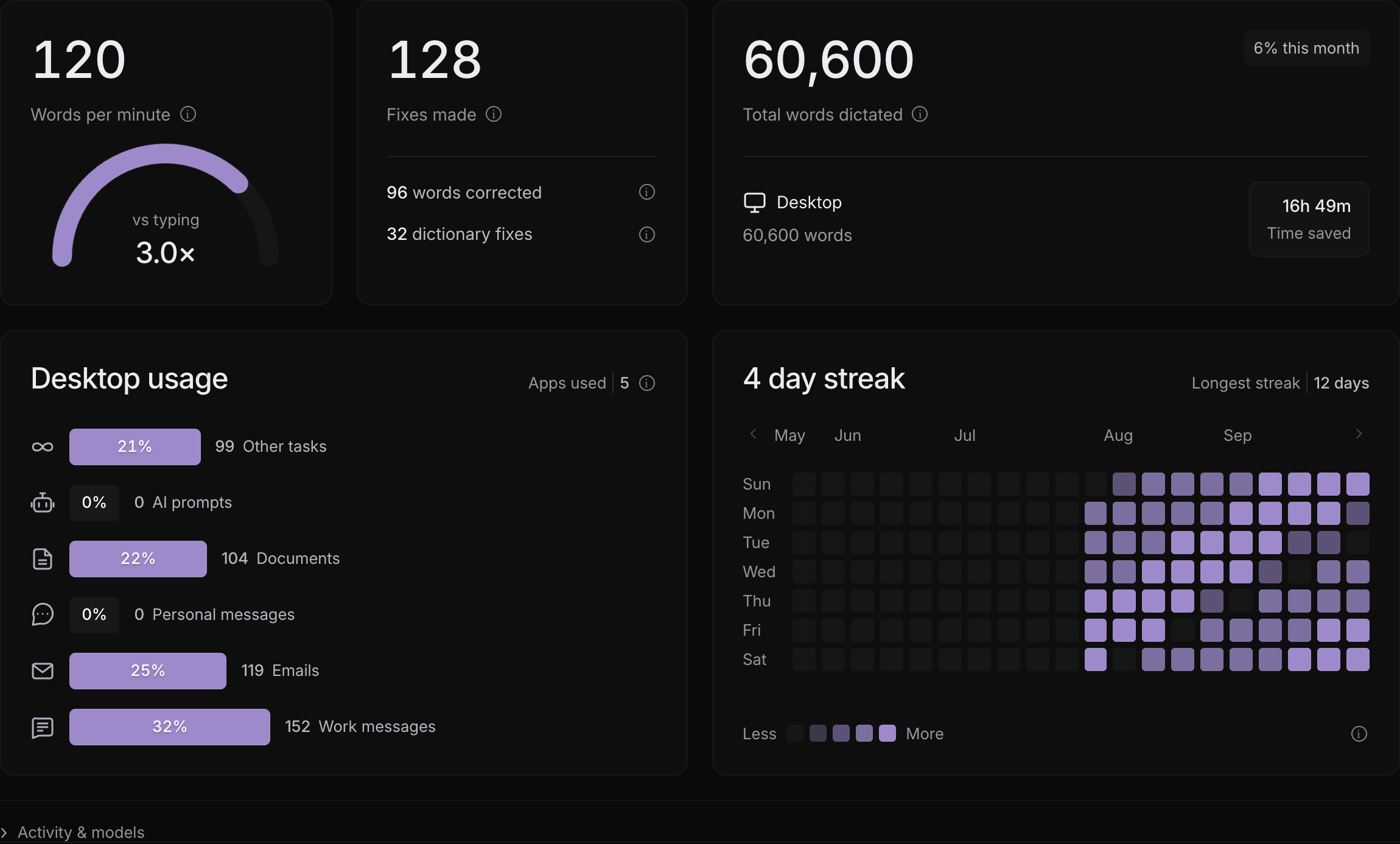Expand the Activity & models section

(73, 832)
